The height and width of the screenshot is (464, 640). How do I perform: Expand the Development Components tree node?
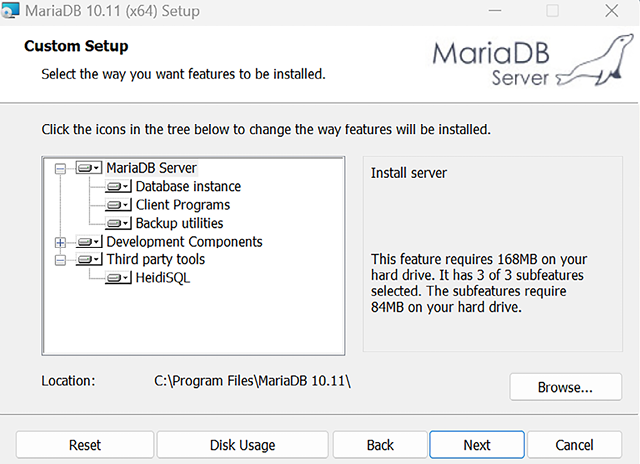60,242
